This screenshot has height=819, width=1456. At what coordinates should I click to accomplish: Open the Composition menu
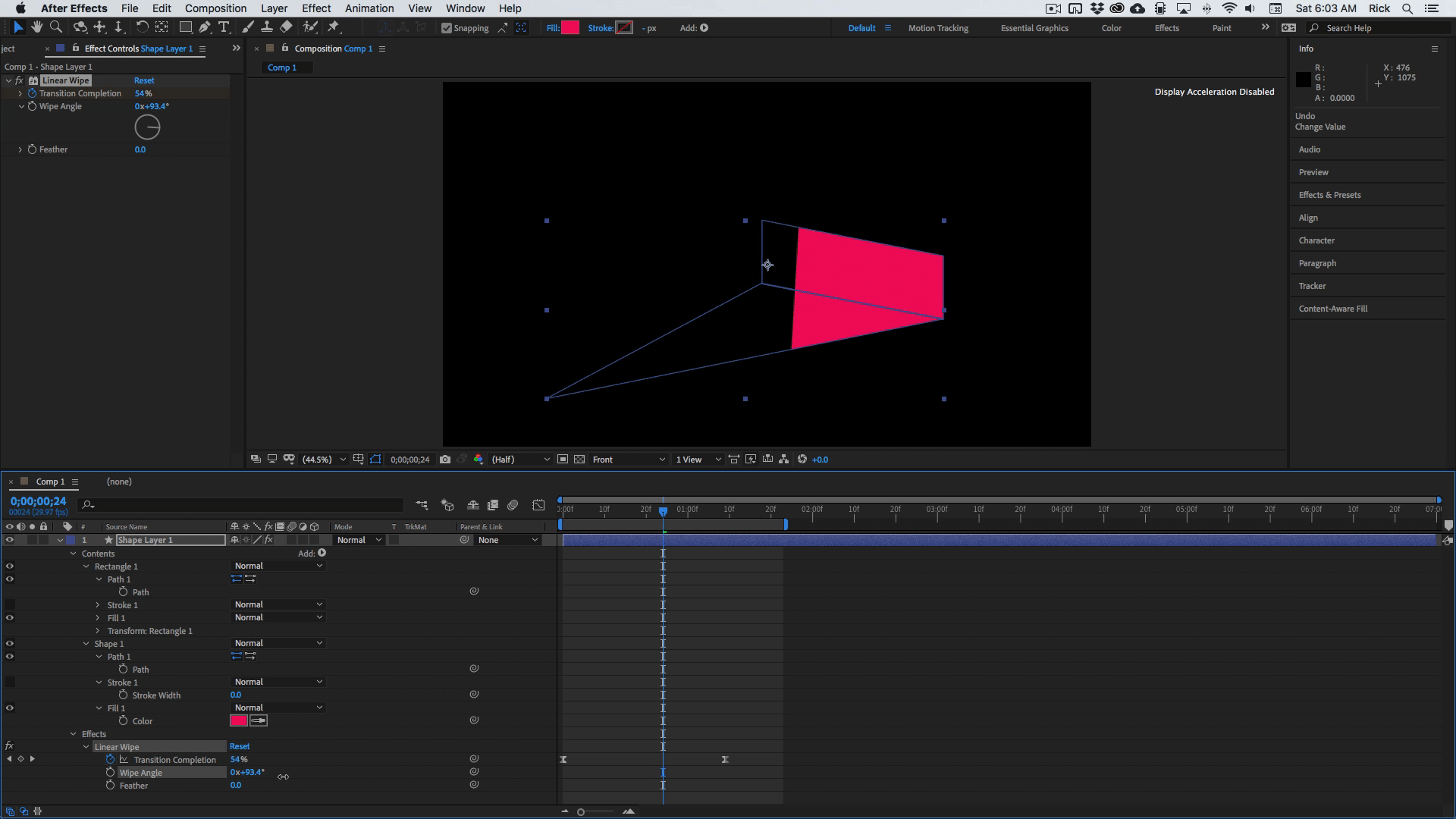tap(215, 8)
